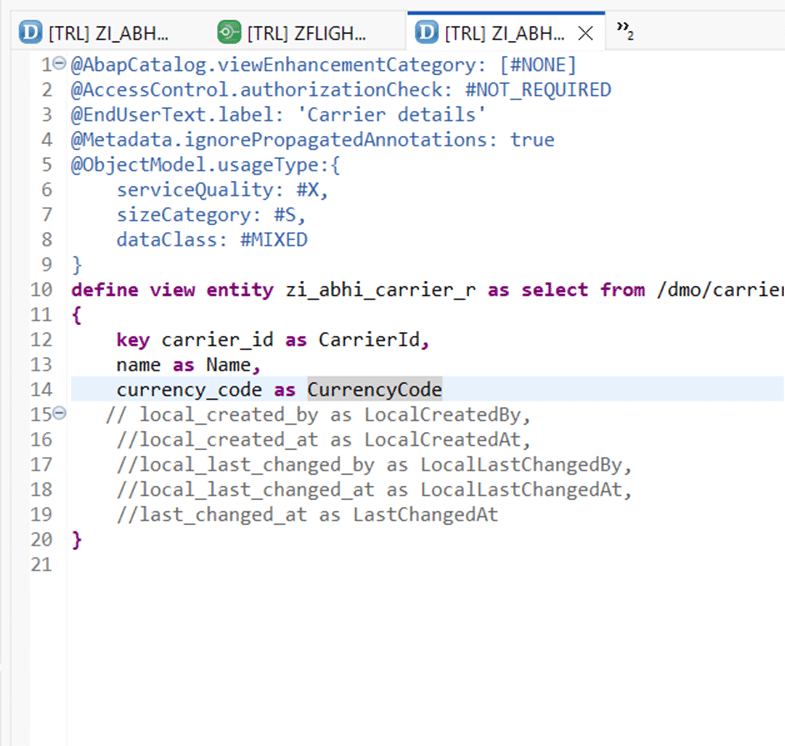Collapse the comment block at line 15
Image resolution: width=785 pixels, height=746 pixels.
(x=60, y=414)
